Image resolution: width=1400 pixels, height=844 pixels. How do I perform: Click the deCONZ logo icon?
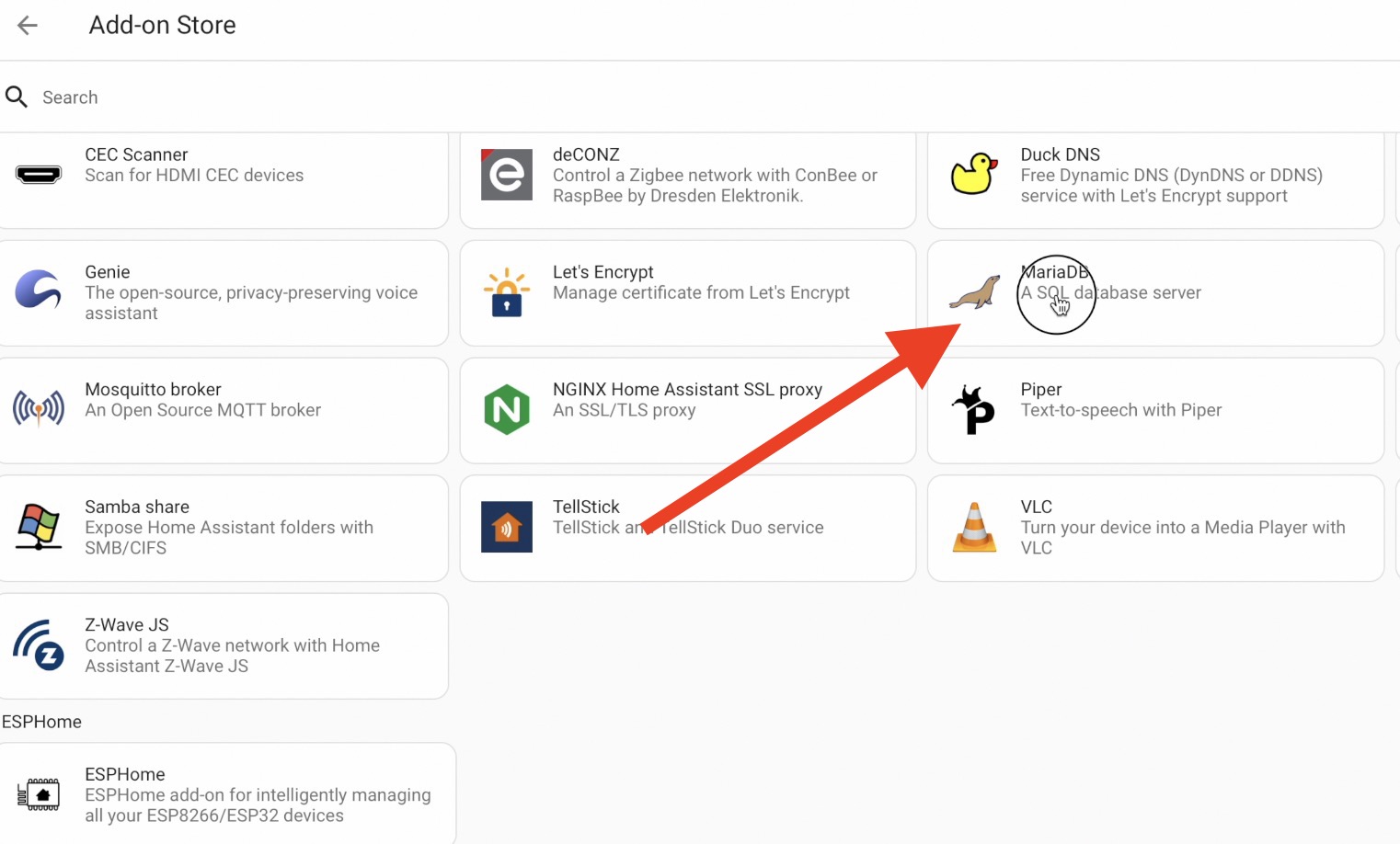tap(507, 175)
